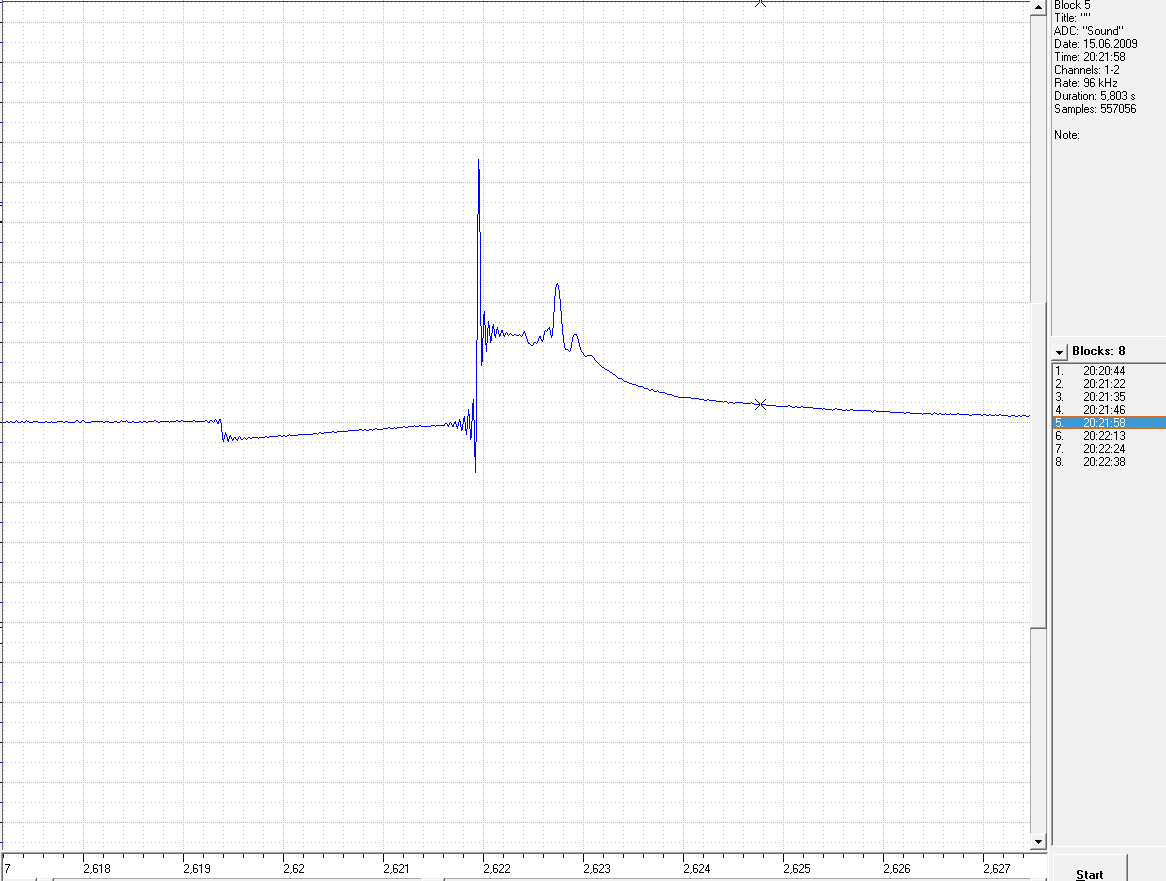
Task: Expand the Blocks dropdown arrow
Action: pyautogui.click(x=1060, y=352)
